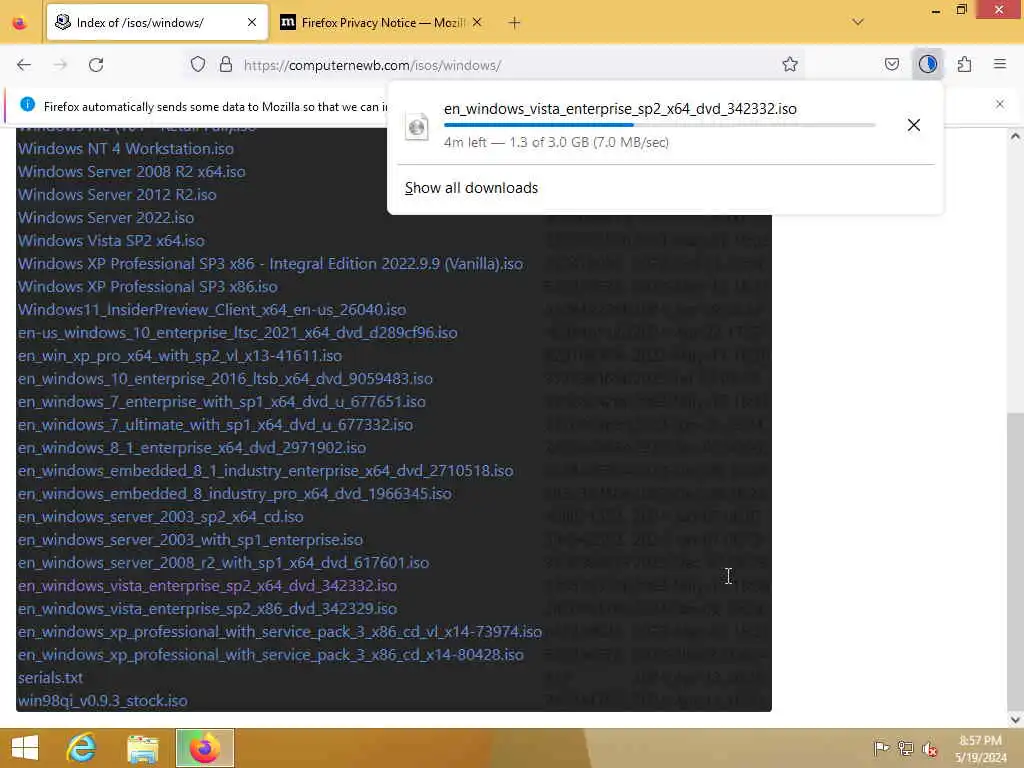
Task: Download Windows Server 2012 R2.iso
Action: pyautogui.click(x=117, y=195)
